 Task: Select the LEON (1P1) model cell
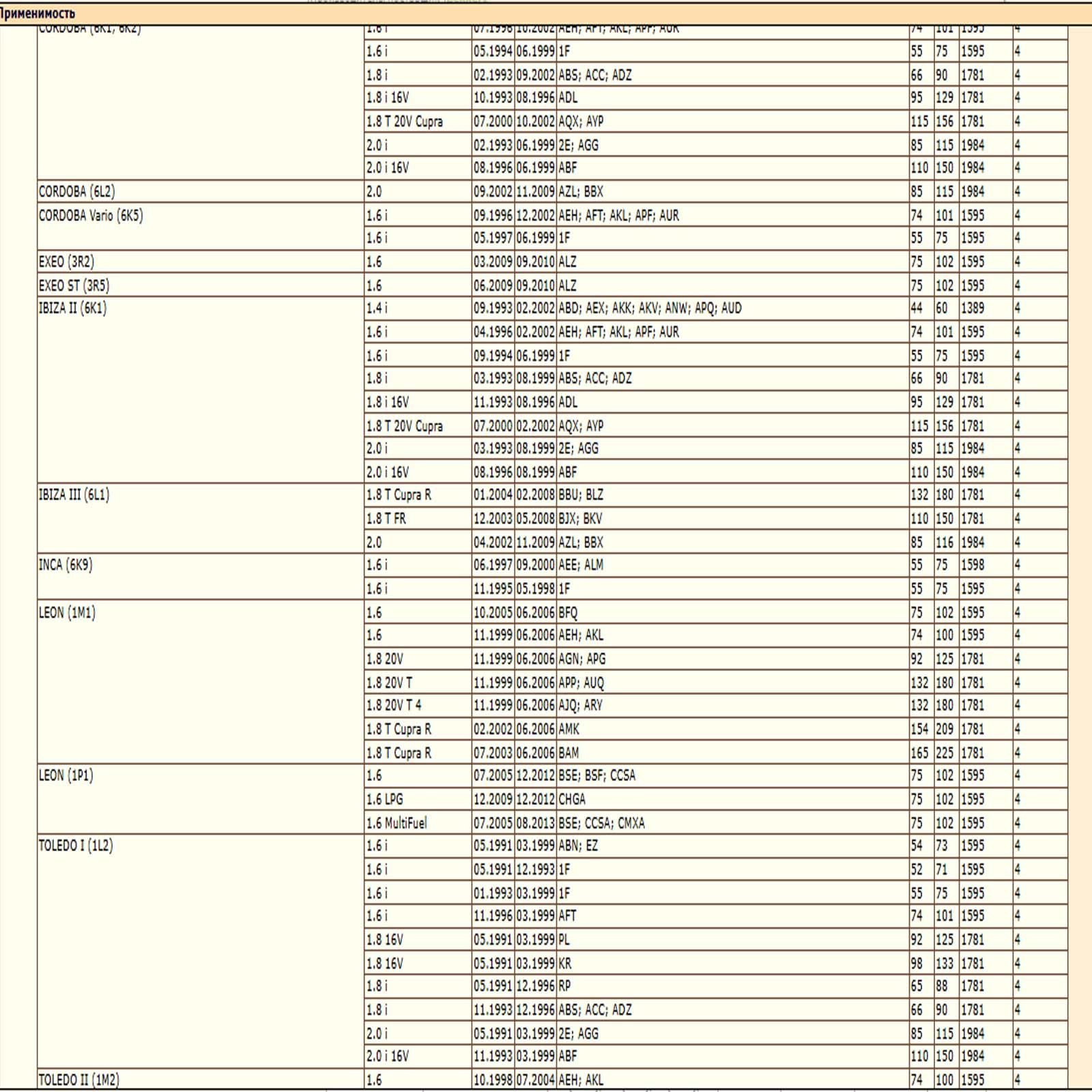pyautogui.click(x=66, y=776)
